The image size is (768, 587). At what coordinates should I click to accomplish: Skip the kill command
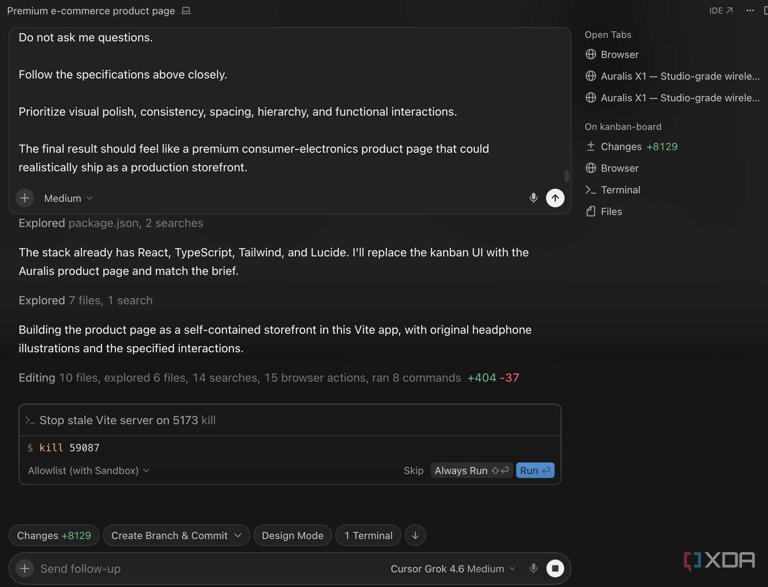pos(413,470)
